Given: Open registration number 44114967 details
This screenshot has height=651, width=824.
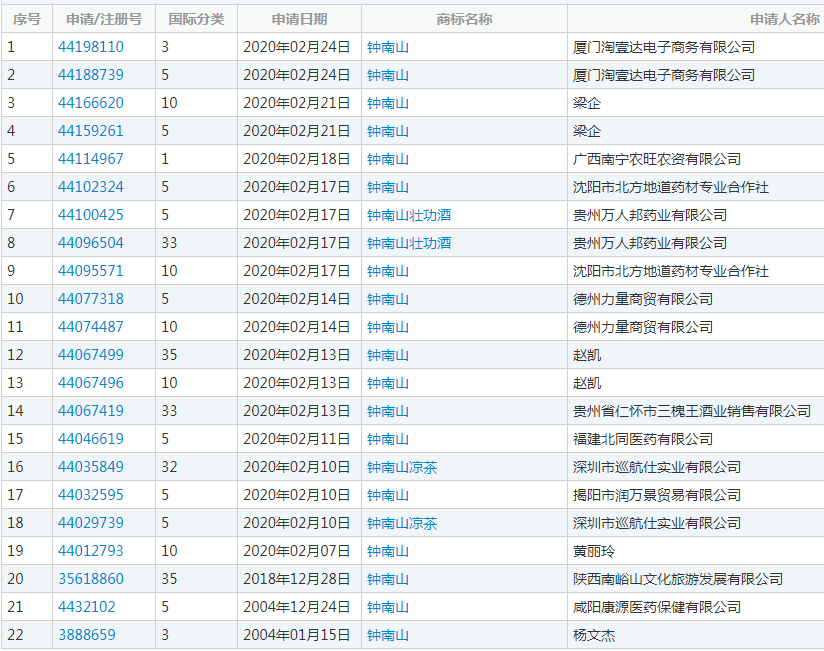Looking at the screenshot, I should tap(91, 159).
